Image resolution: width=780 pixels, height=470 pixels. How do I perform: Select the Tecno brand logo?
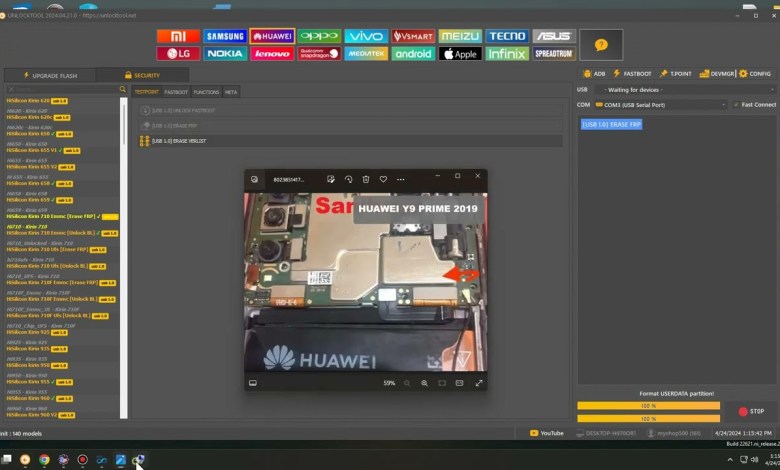click(x=507, y=36)
